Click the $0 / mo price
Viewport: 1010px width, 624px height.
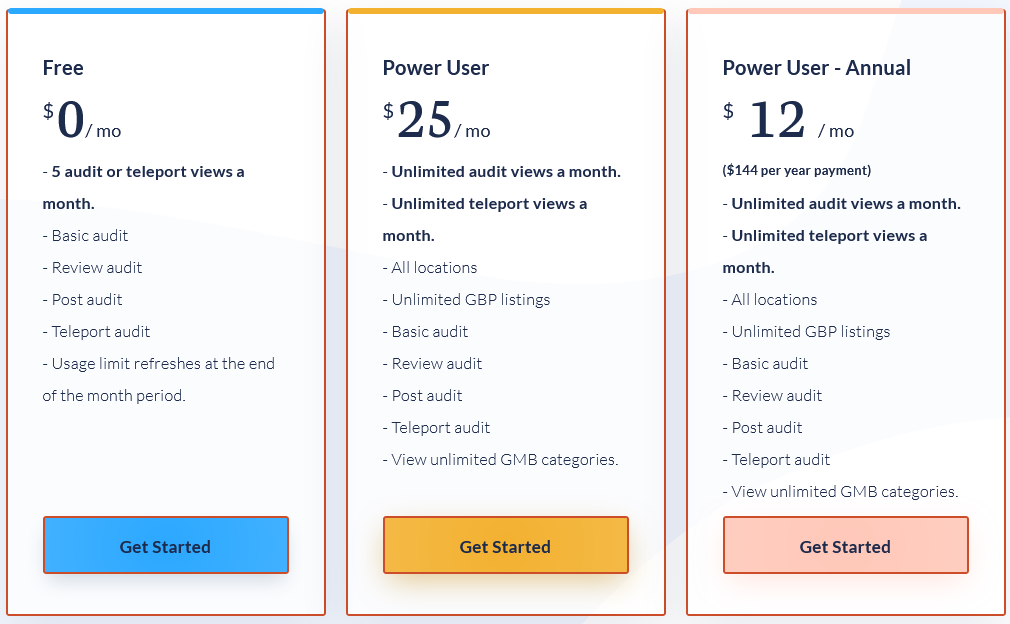82,121
